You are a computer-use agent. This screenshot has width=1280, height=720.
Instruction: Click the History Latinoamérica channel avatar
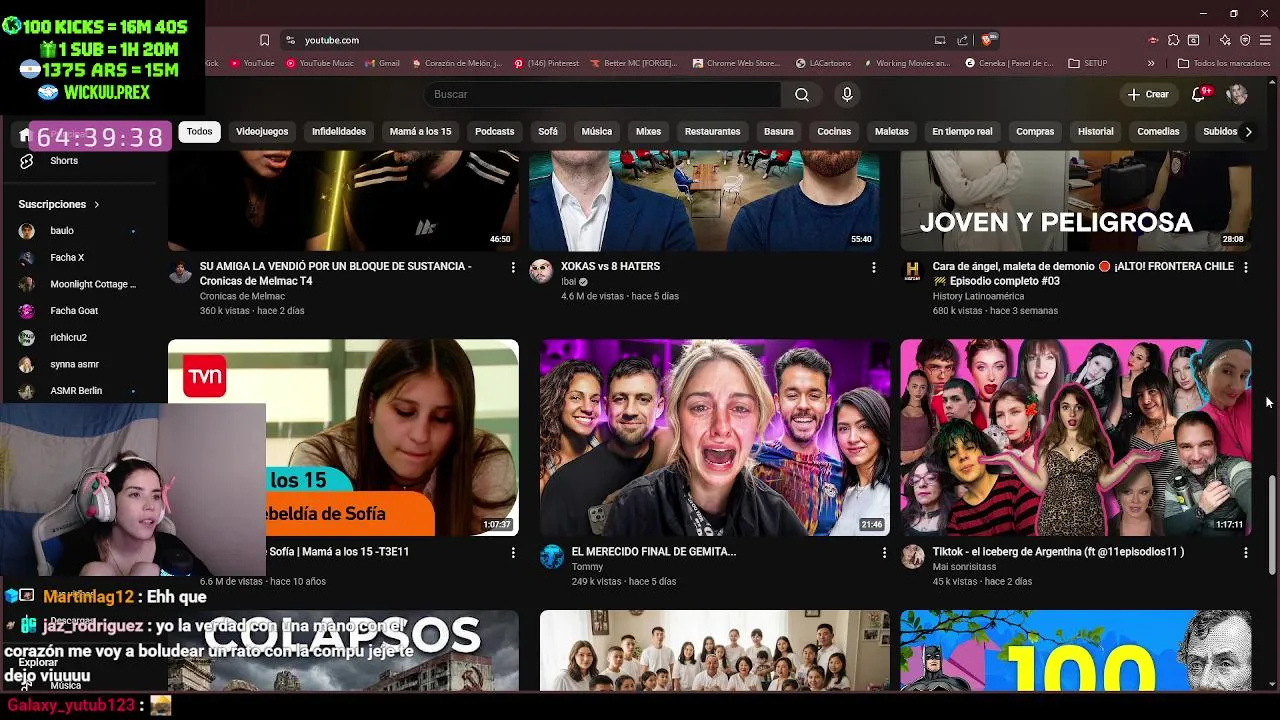click(912, 272)
